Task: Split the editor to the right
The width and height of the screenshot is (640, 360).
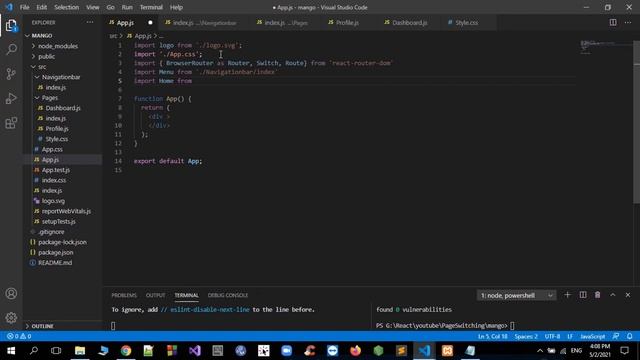Action: pos(613,22)
